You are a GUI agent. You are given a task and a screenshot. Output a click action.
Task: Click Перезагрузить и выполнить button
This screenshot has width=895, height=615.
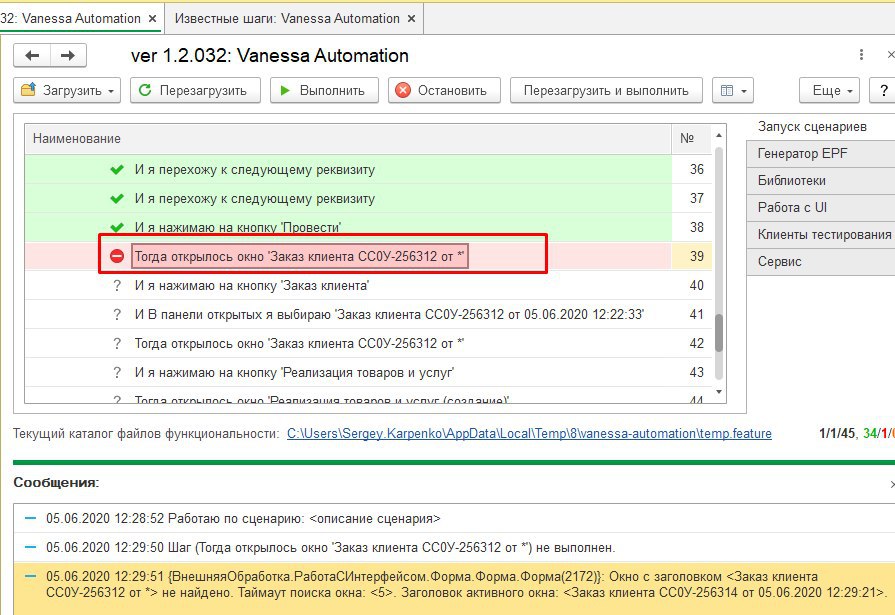(606, 90)
